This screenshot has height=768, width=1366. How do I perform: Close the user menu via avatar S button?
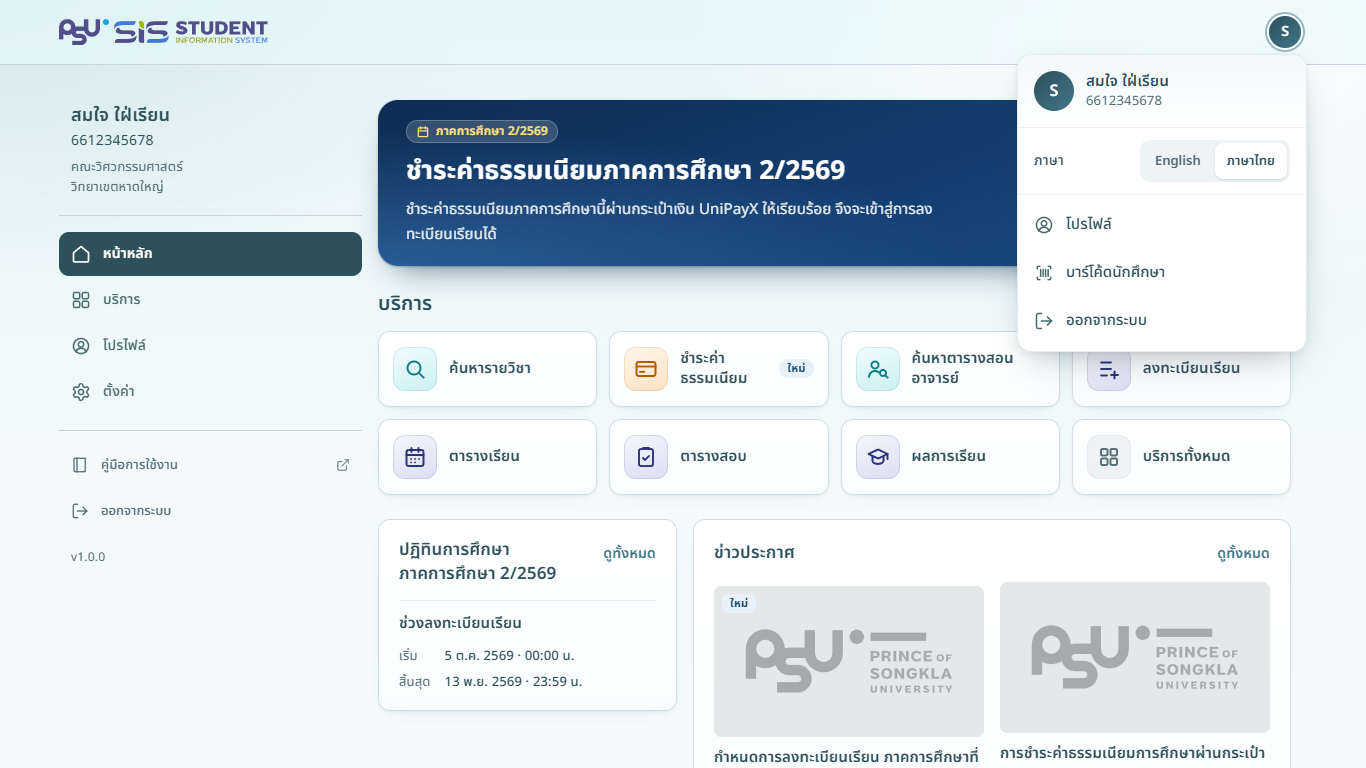coord(1285,32)
